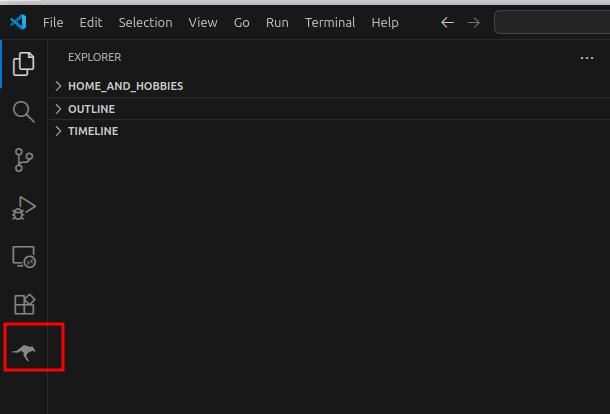Open the Edit menu

click(91, 22)
